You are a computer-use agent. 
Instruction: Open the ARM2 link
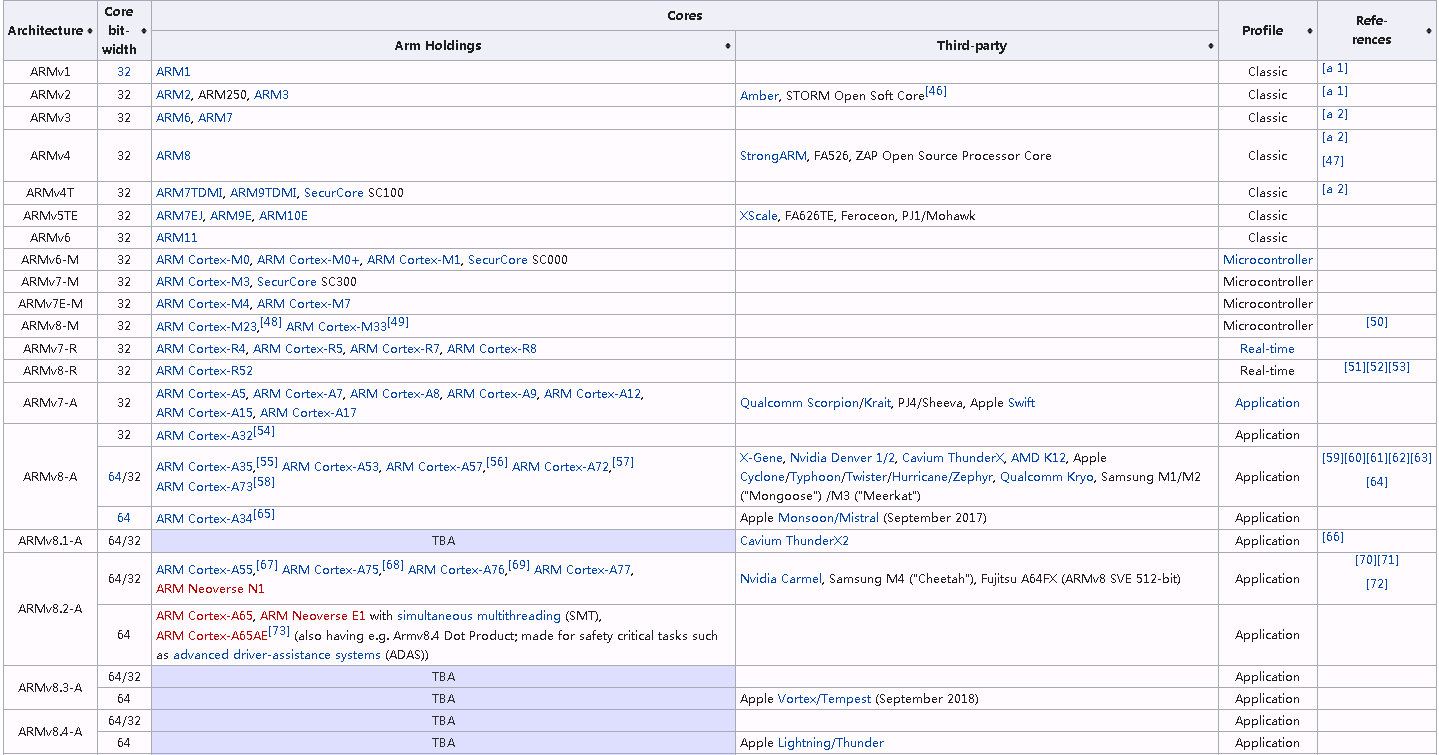(x=173, y=95)
